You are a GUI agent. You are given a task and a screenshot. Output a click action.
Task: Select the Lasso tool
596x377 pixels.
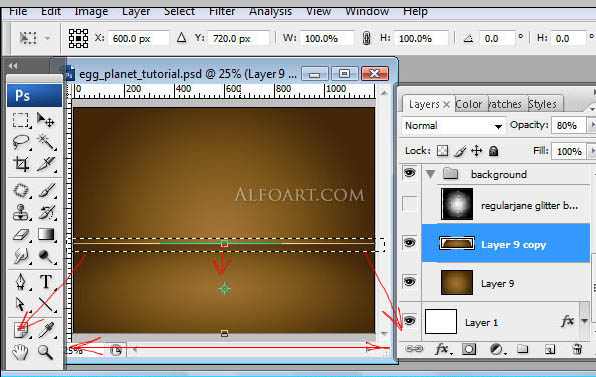(x=21, y=142)
